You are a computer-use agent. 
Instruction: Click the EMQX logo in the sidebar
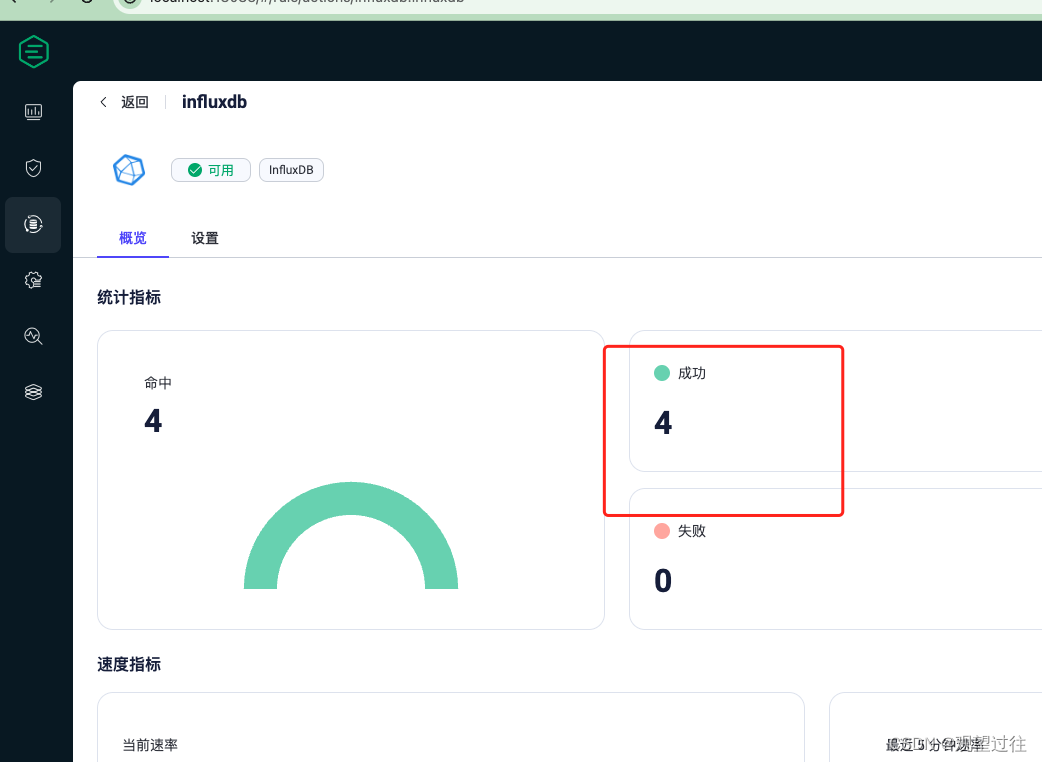coord(34,52)
